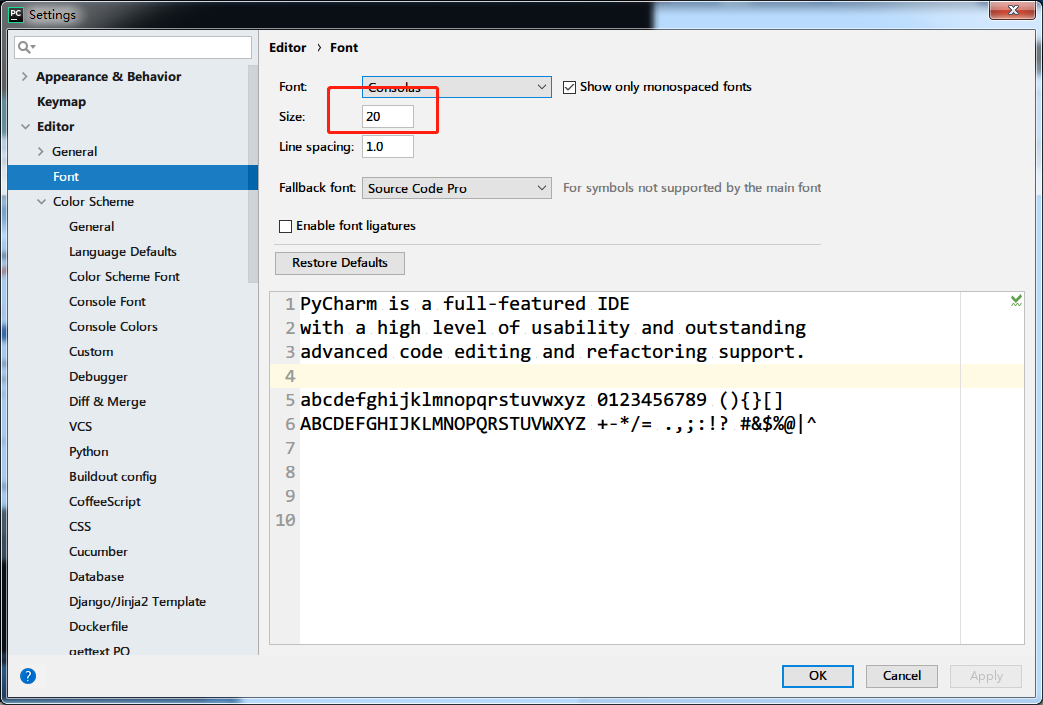
Task: Click the Apply button
Action: pyautogui.click(x=986, y=676)
